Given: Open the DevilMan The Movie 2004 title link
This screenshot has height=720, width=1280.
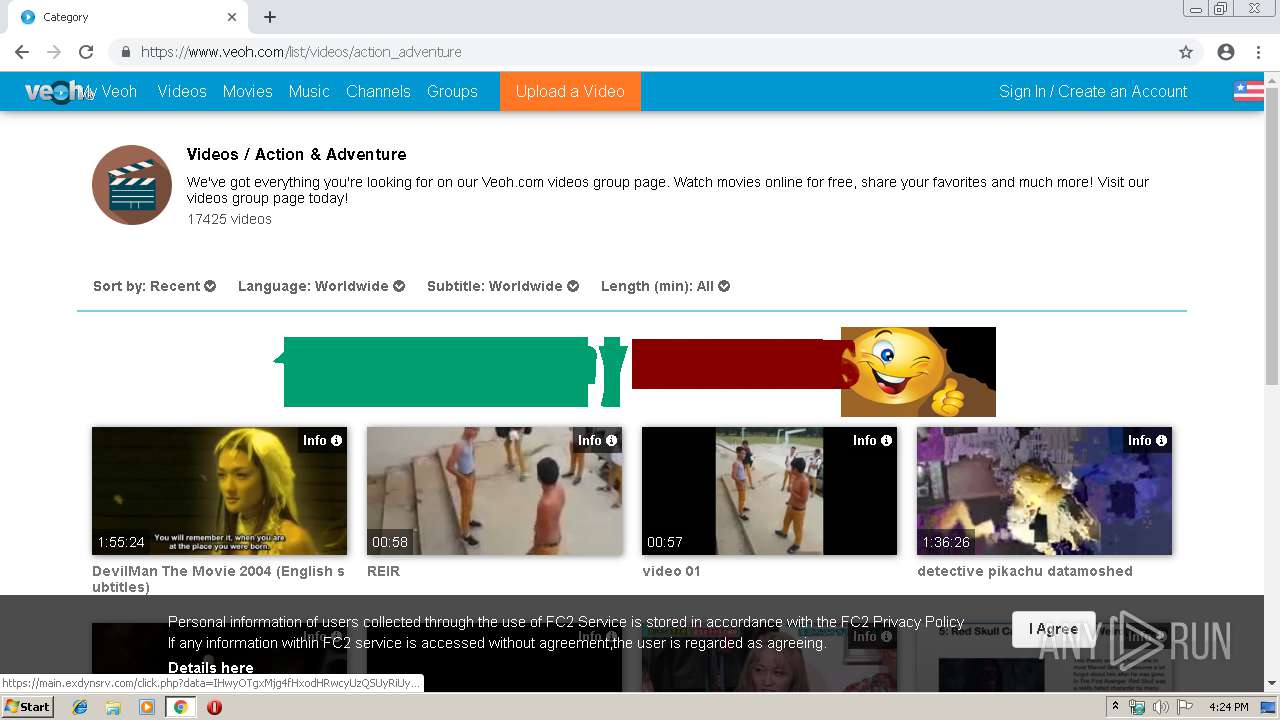Looking at the screenshot, I should tap(218, 579).
